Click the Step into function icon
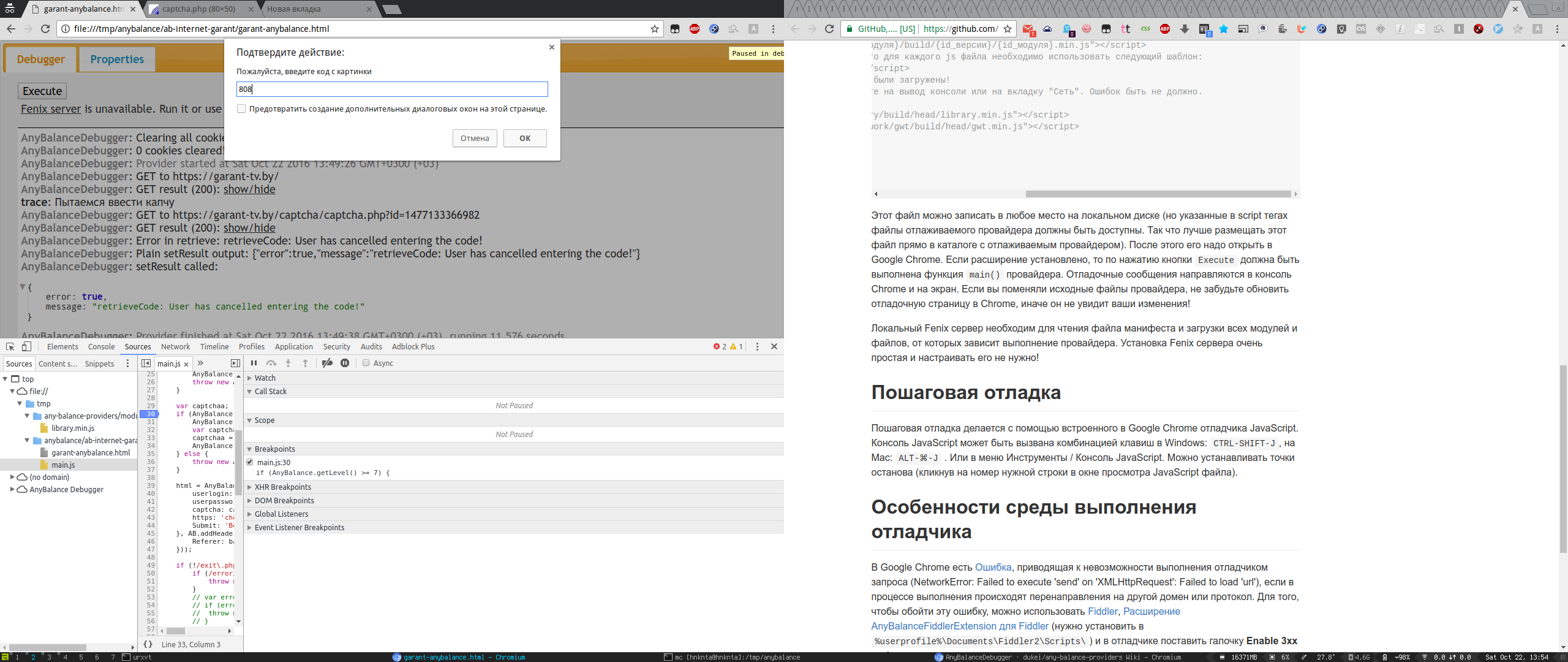Screen dimensions: 1568x662 pyautogui.click(x=288, y=363)
